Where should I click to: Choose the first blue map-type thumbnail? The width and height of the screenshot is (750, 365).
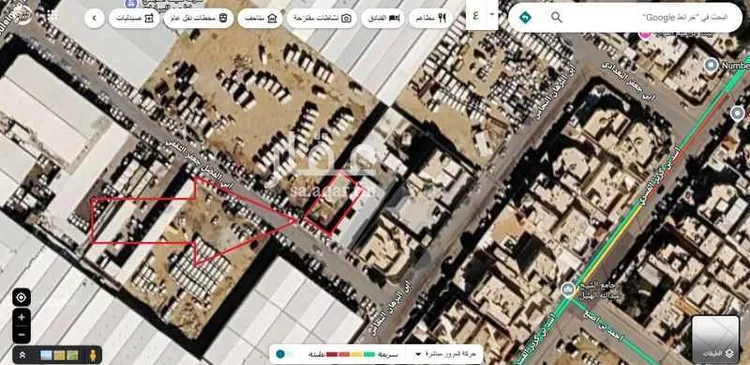pyautogui.click(x=46, y=355)
